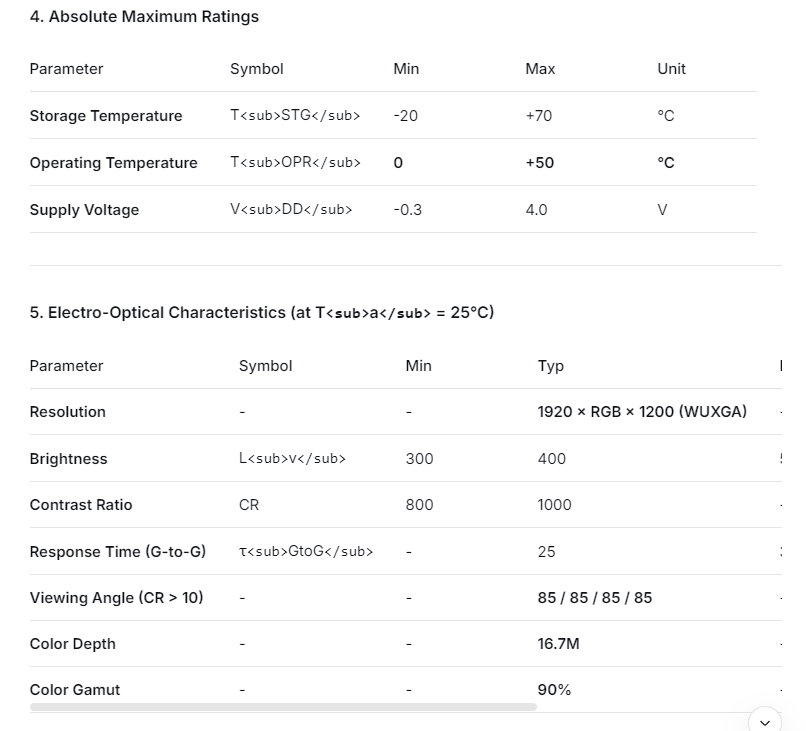Select the Supply Voltage row label
806x731 pixels.
coord(84,210)
